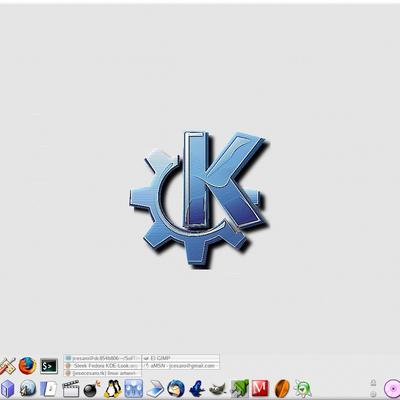Open the blue document pages icon
The height and width of the screenshot is (400, 400).
tap(49, 389)
